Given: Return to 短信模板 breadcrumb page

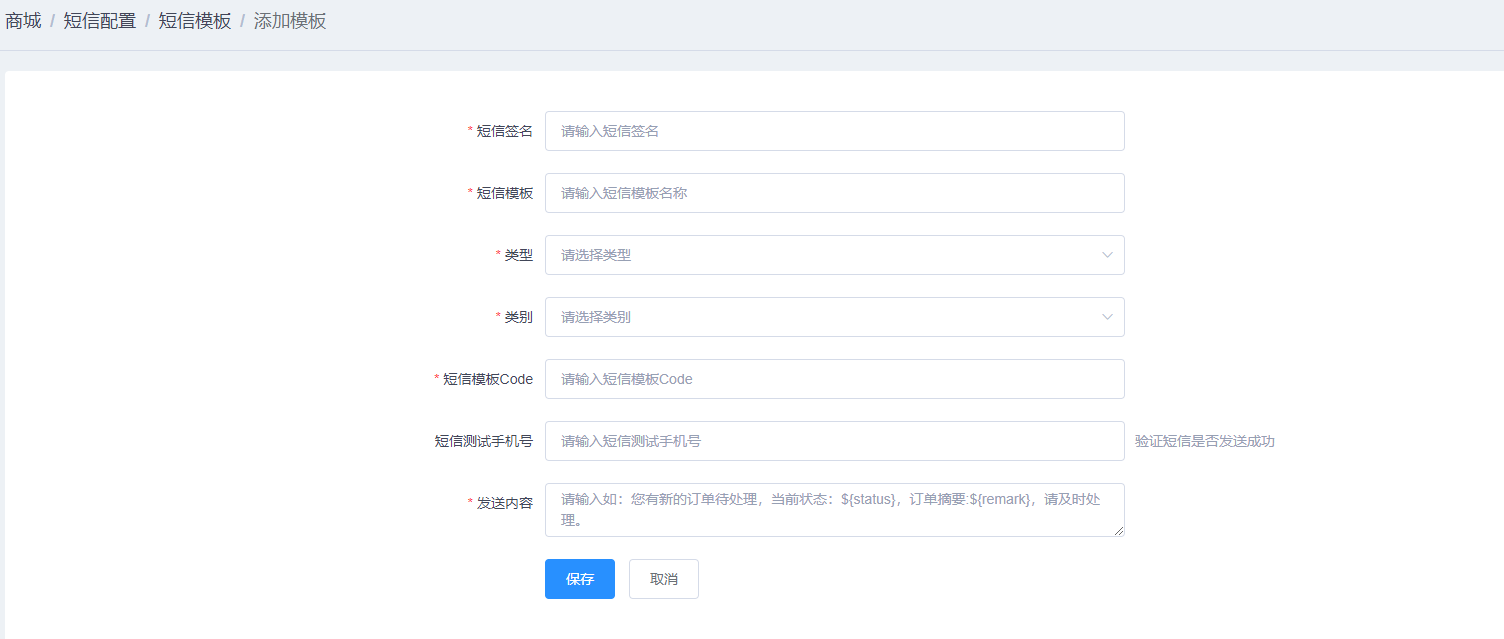Looking at the screenshot, I should click(195, 21).
